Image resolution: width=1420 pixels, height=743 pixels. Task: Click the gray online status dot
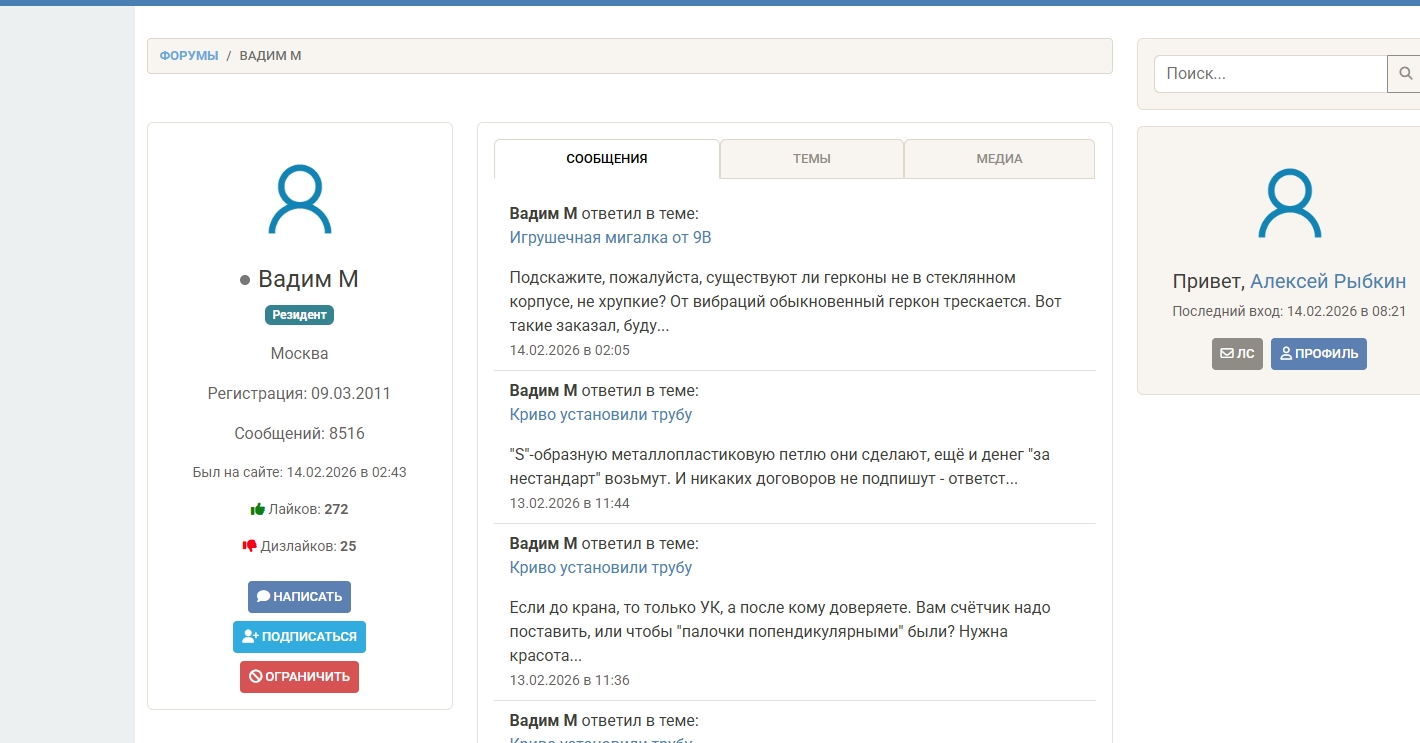pyautogui.click(x=245, y=281)
